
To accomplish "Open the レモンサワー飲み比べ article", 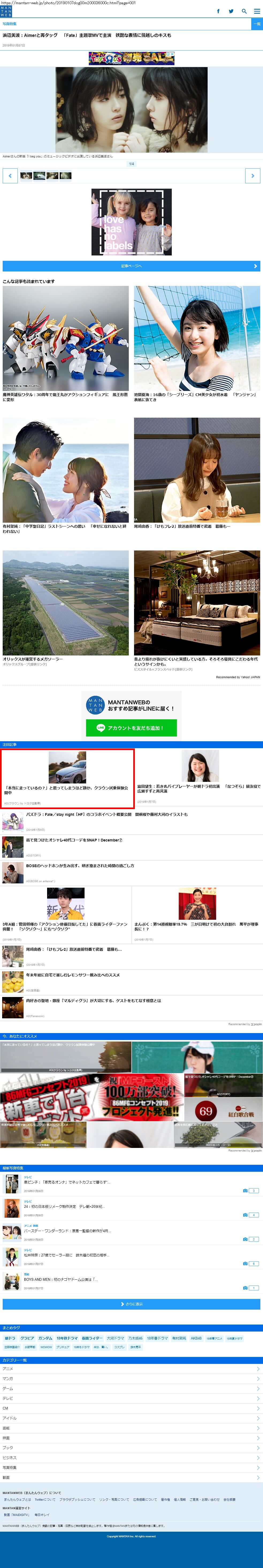I will click(x=132, y=982).
